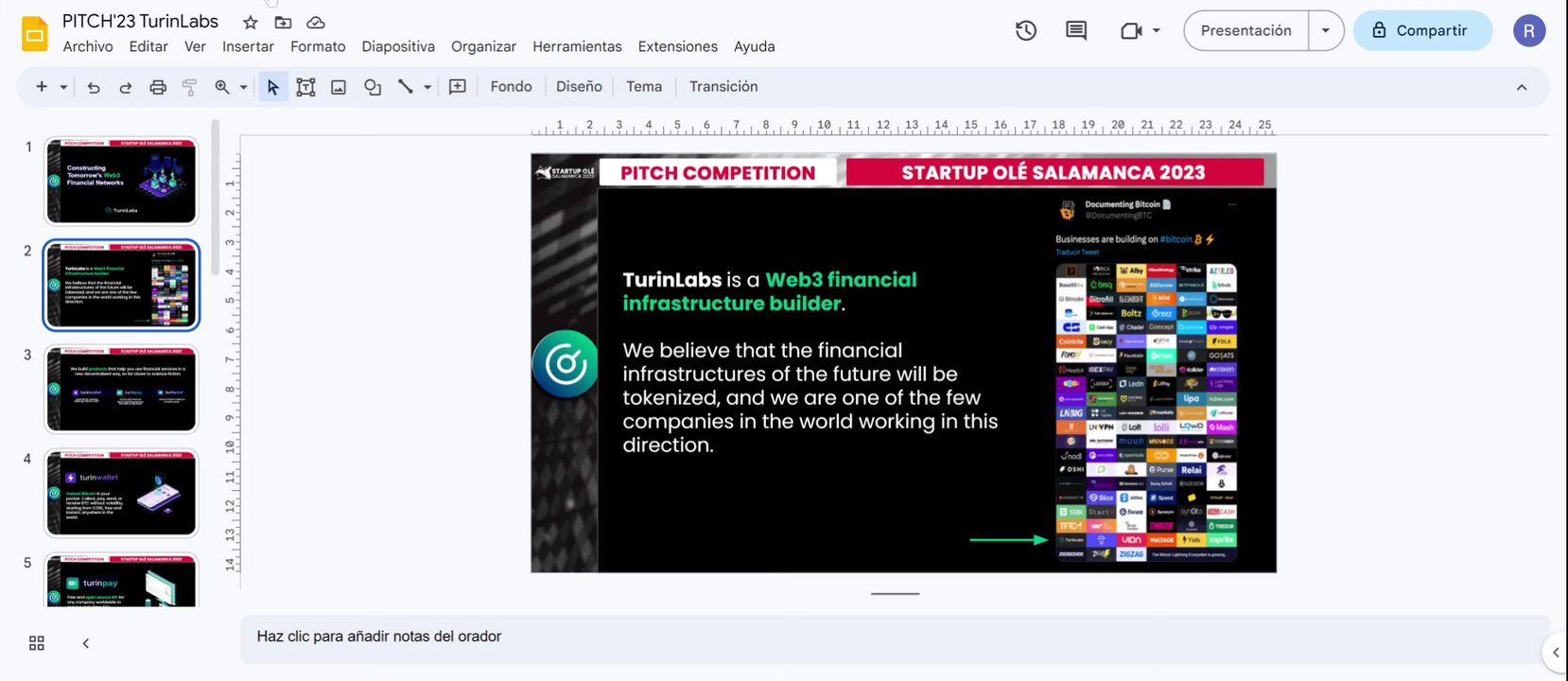
Task: Open the Extensiones menu
Action: [x=677, y=46]
